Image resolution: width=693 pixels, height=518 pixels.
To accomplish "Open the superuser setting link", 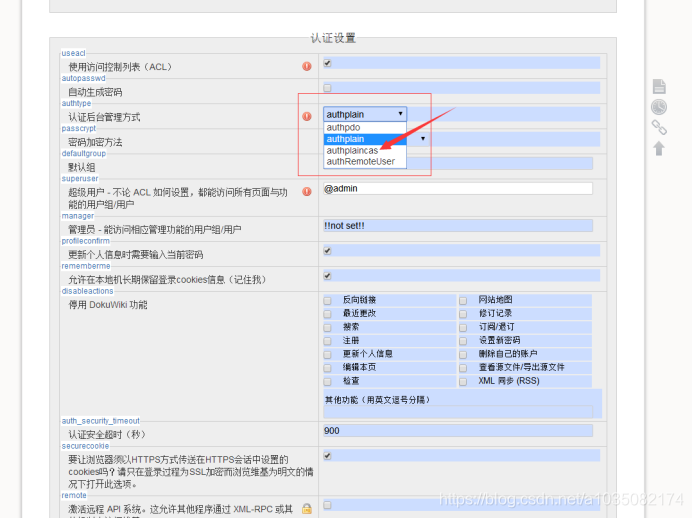I will tap(80, 179).
